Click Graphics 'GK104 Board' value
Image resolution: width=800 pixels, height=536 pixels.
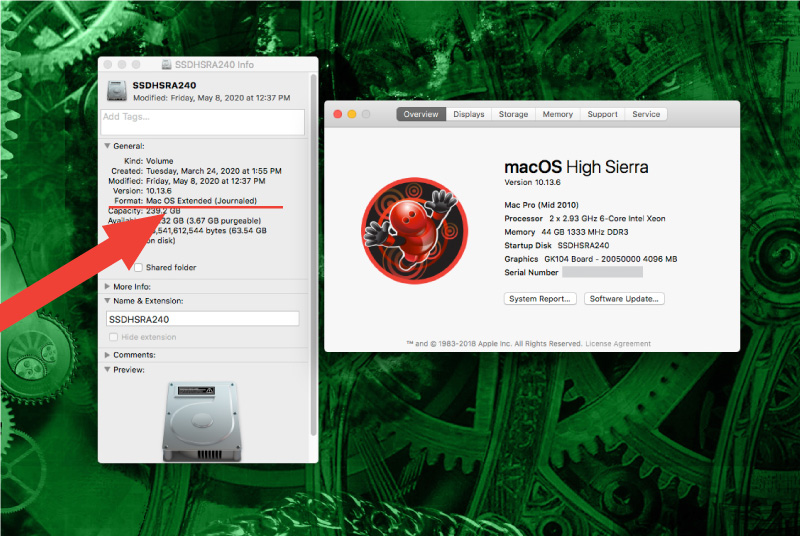[611, 259]
